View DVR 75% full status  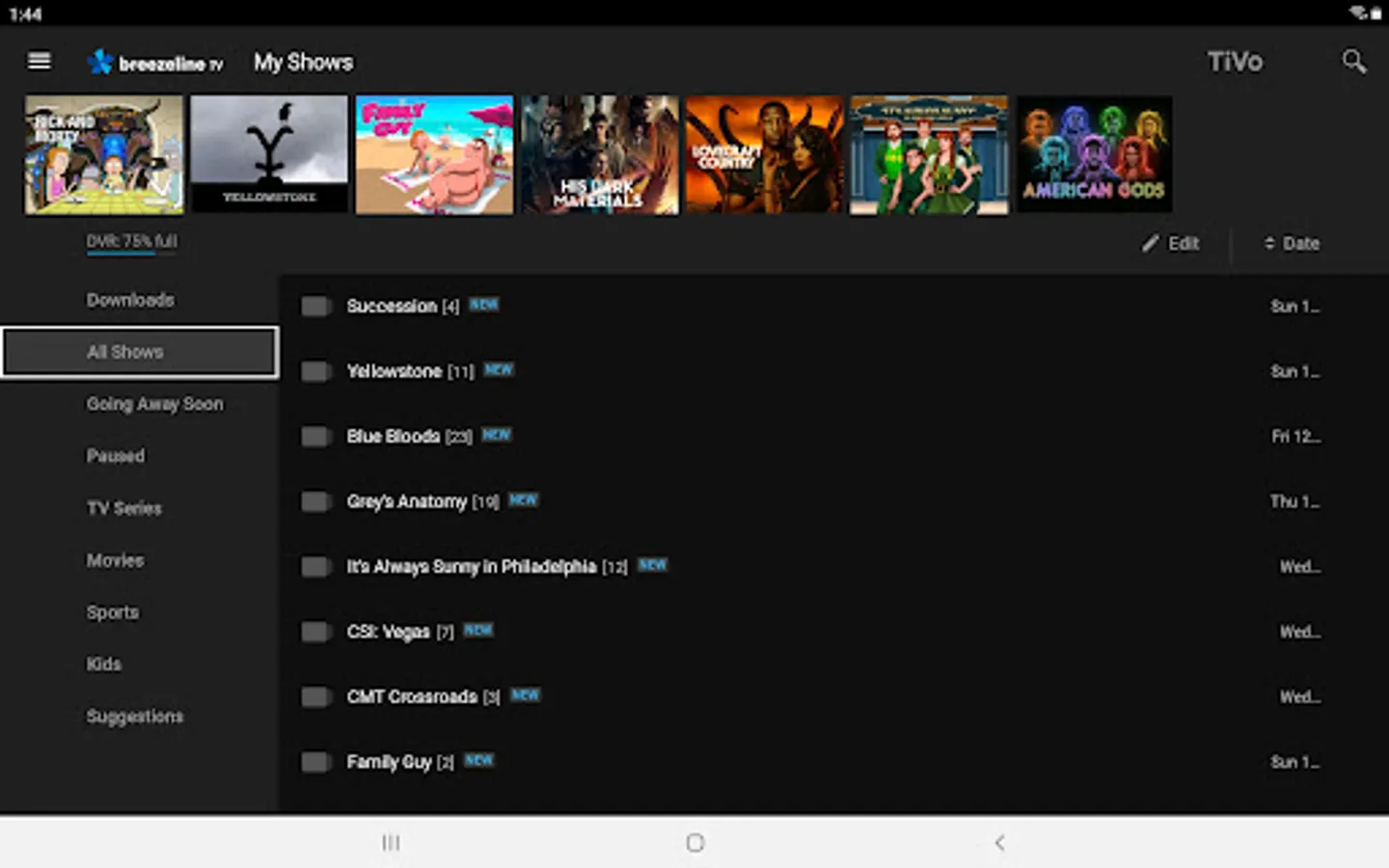click(x=132, y=242)
